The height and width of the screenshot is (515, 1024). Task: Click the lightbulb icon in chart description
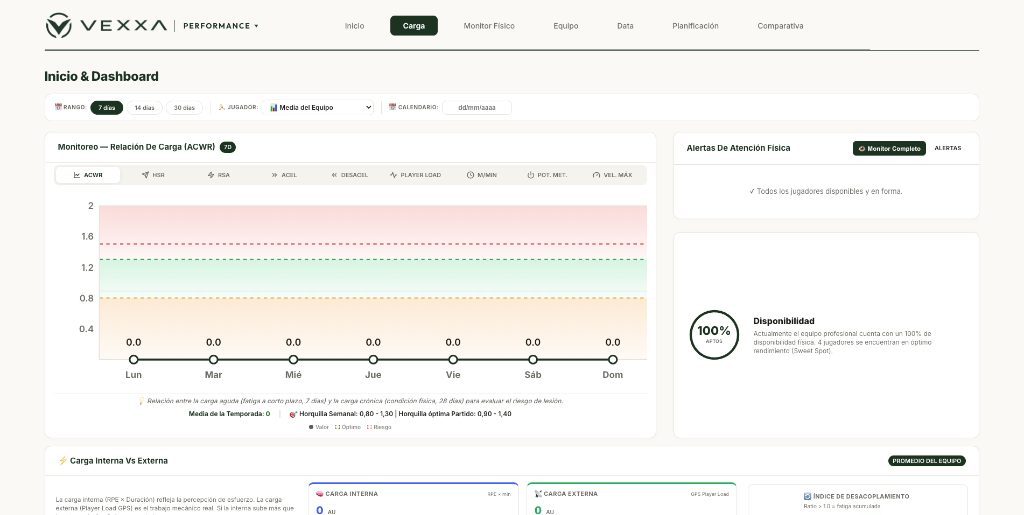(x=141, y=401)
